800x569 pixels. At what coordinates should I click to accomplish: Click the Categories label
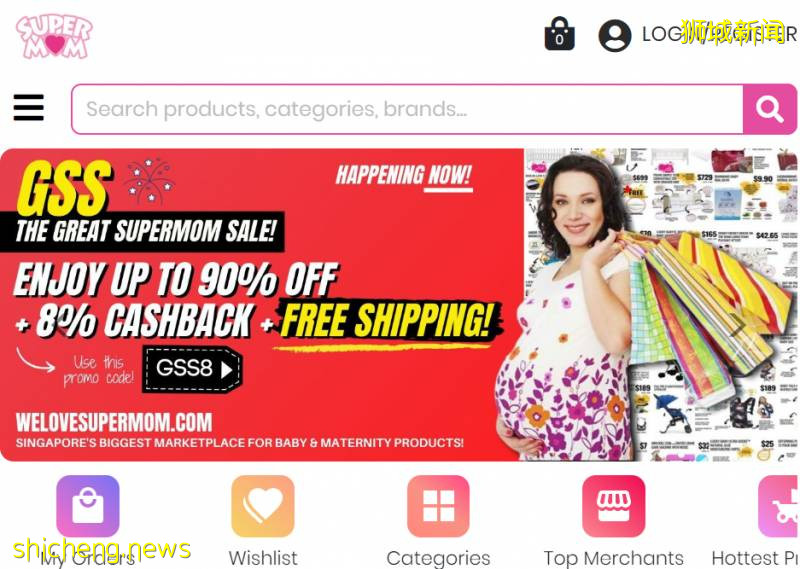point(438,558)
